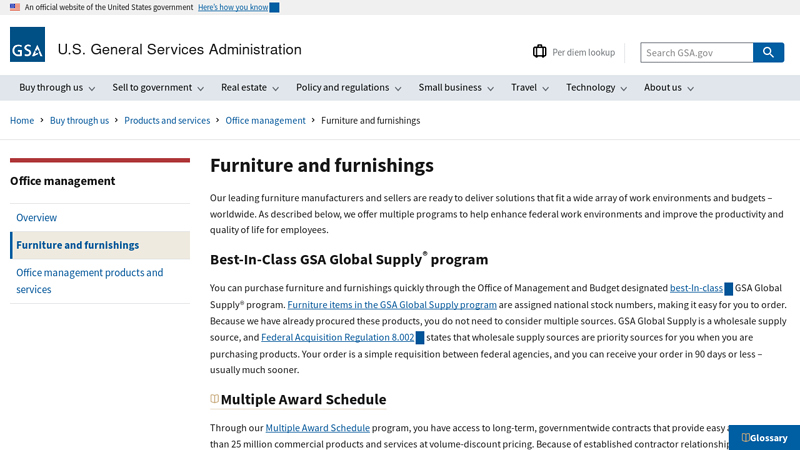Open the Glossary button
Screen dimensions: 800x450
coord(764,438)
